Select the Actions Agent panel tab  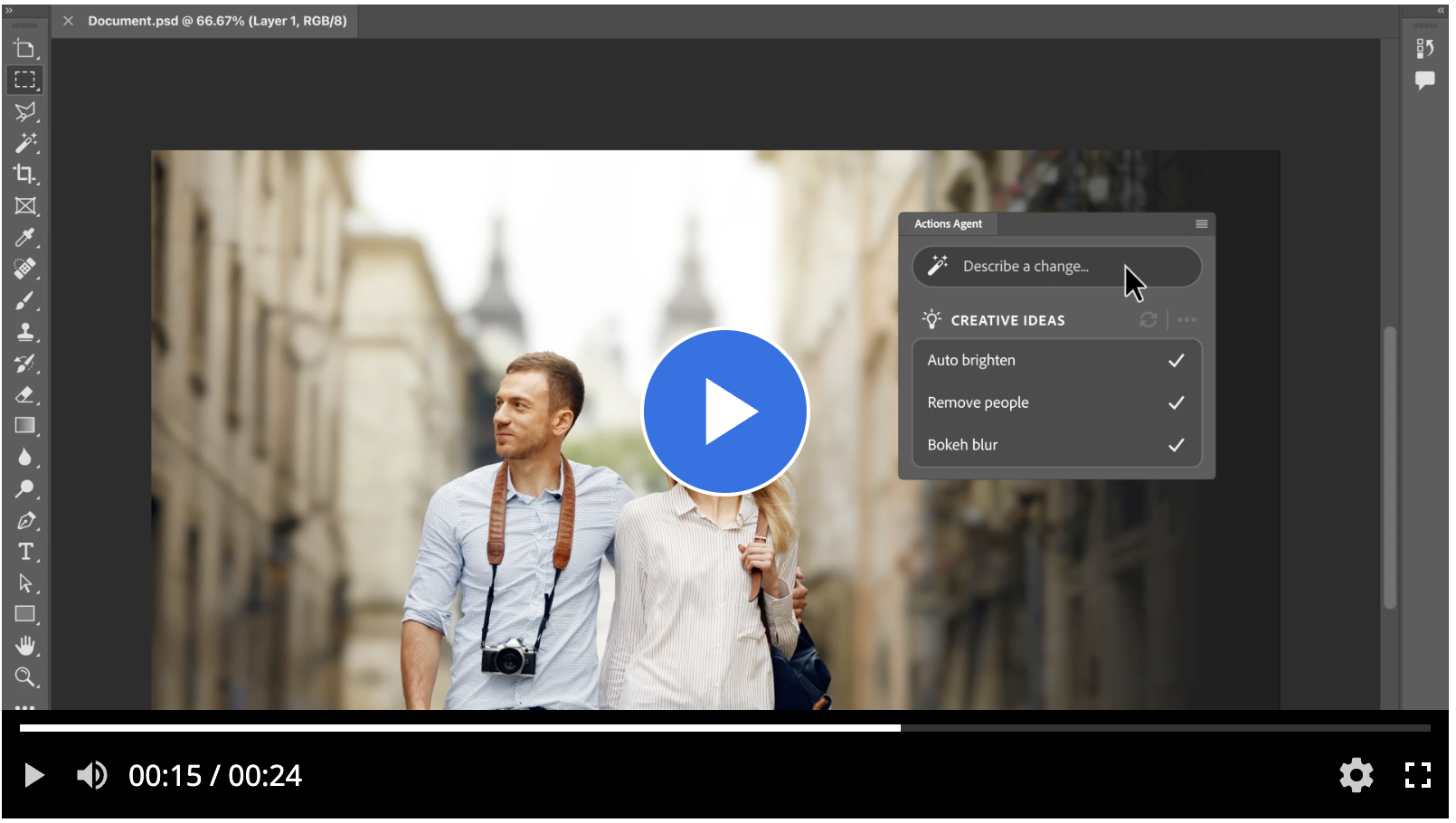click(x=948, y=224)
